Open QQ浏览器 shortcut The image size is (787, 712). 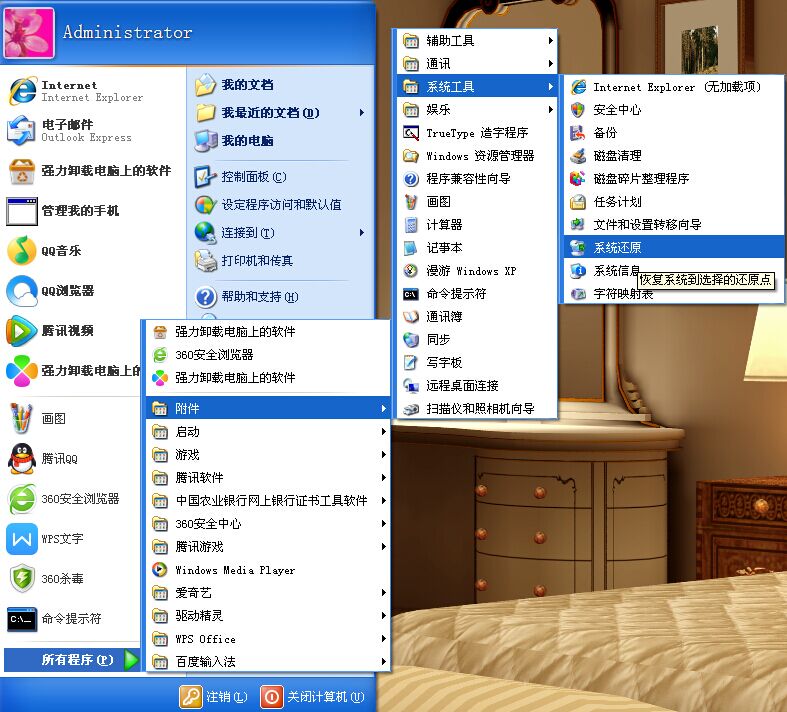(93, 291)
